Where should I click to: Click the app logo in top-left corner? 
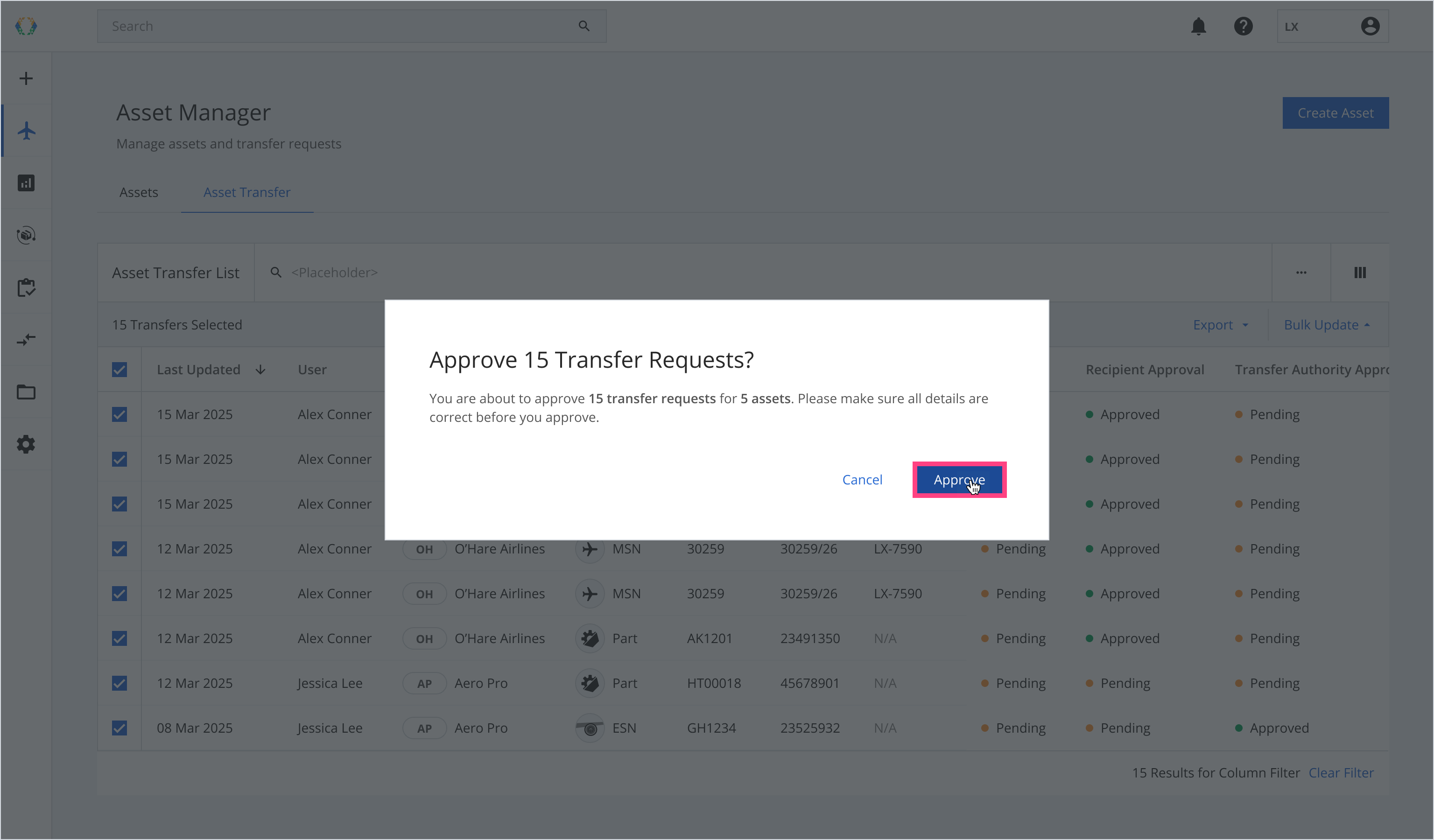pos(26,26)
